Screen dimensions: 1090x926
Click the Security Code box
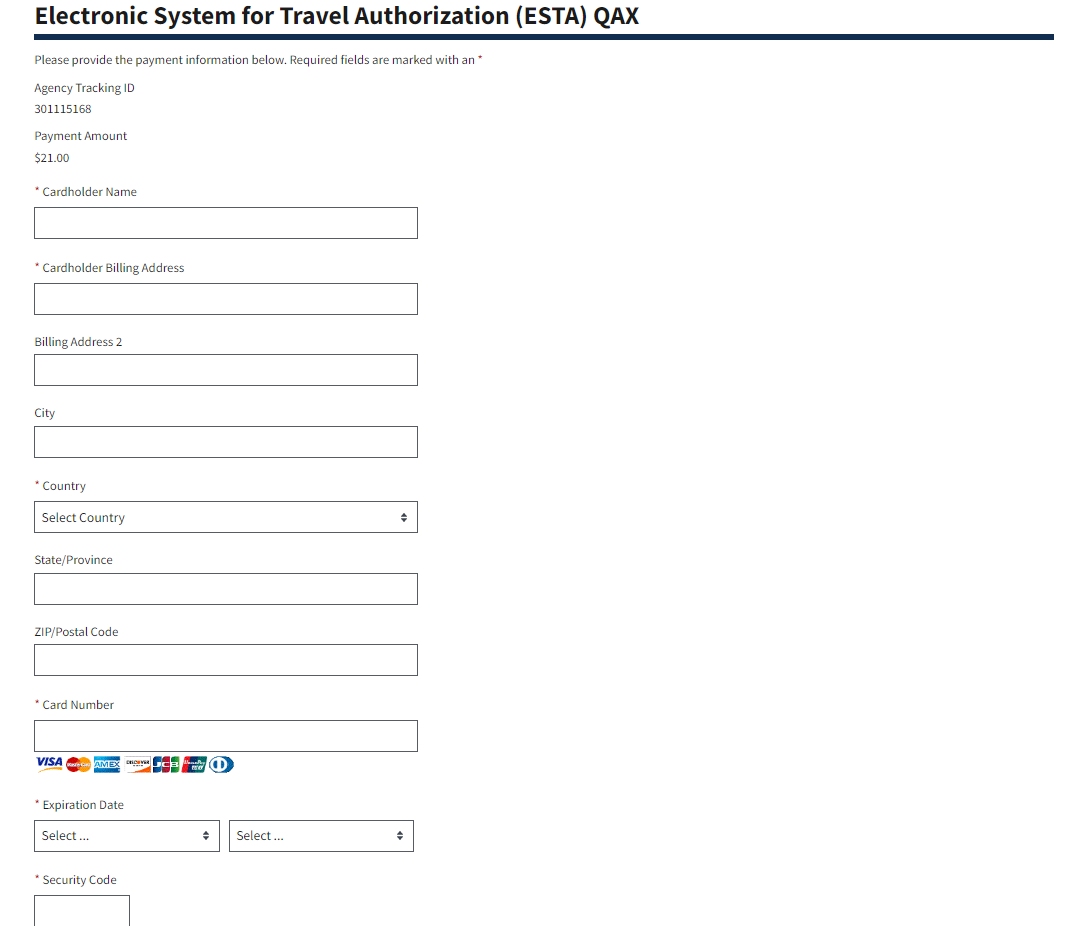[x=82, y=910]
